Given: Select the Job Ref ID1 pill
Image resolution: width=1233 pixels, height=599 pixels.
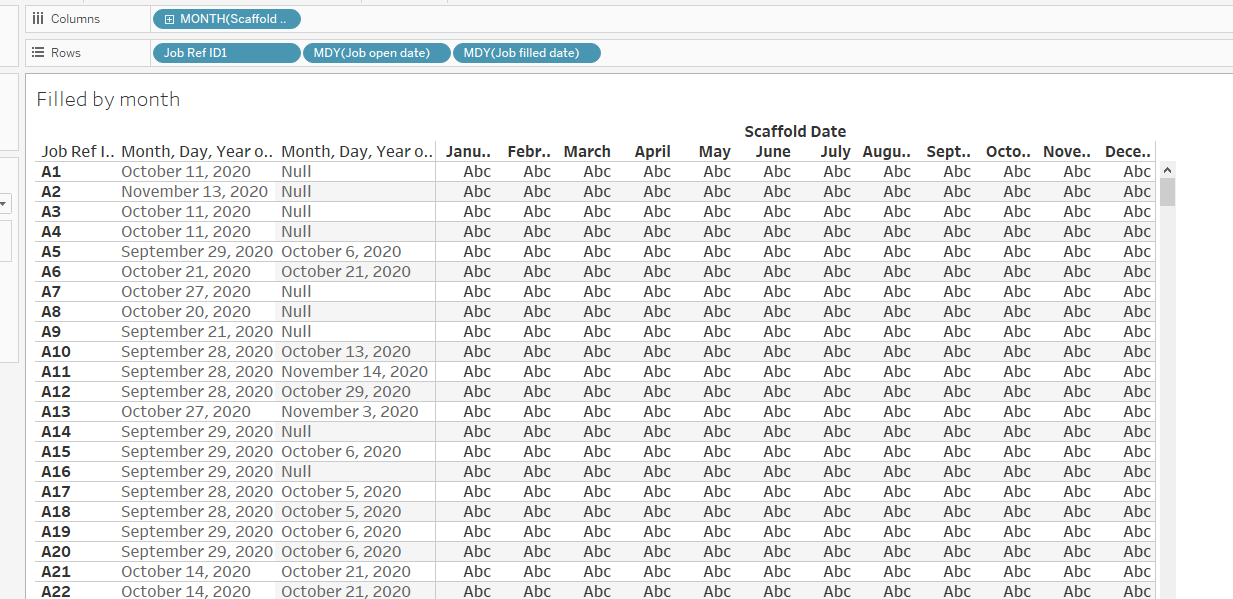Looking at the screenshot, I should (226, 52).
